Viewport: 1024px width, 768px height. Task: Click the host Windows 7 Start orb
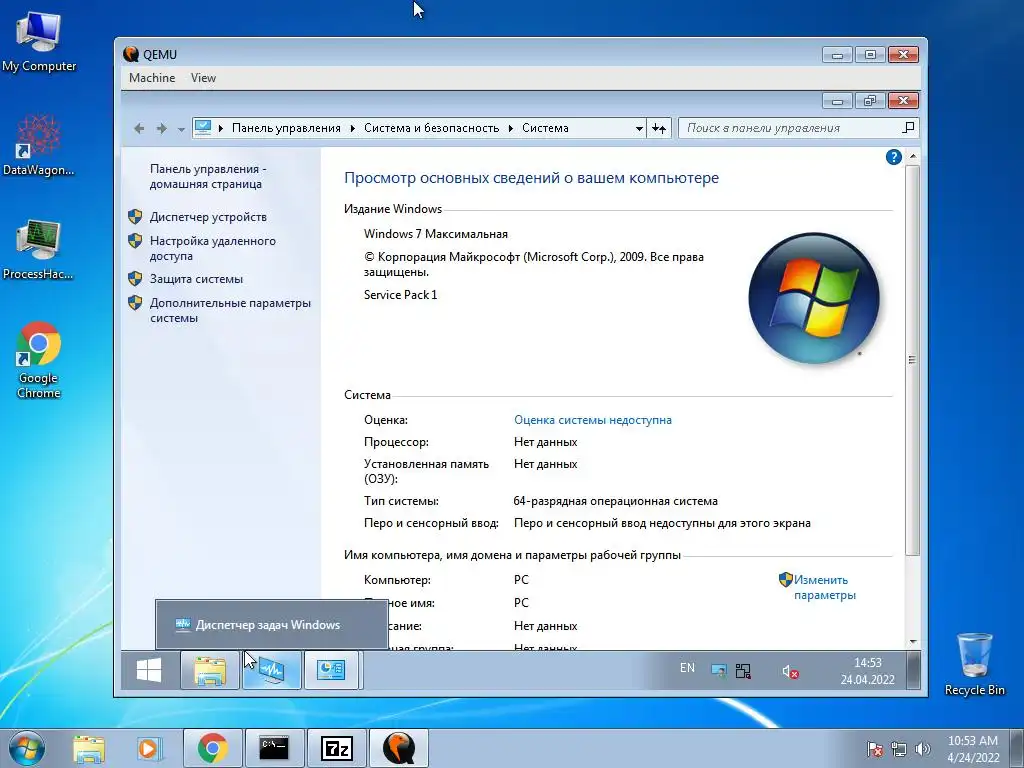[x=27, y=748]
